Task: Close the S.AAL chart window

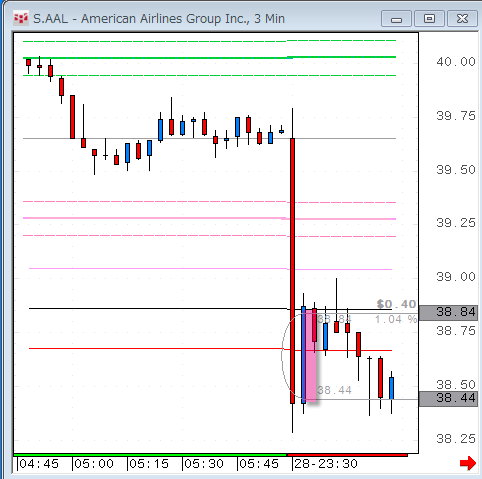Action: 462,19
